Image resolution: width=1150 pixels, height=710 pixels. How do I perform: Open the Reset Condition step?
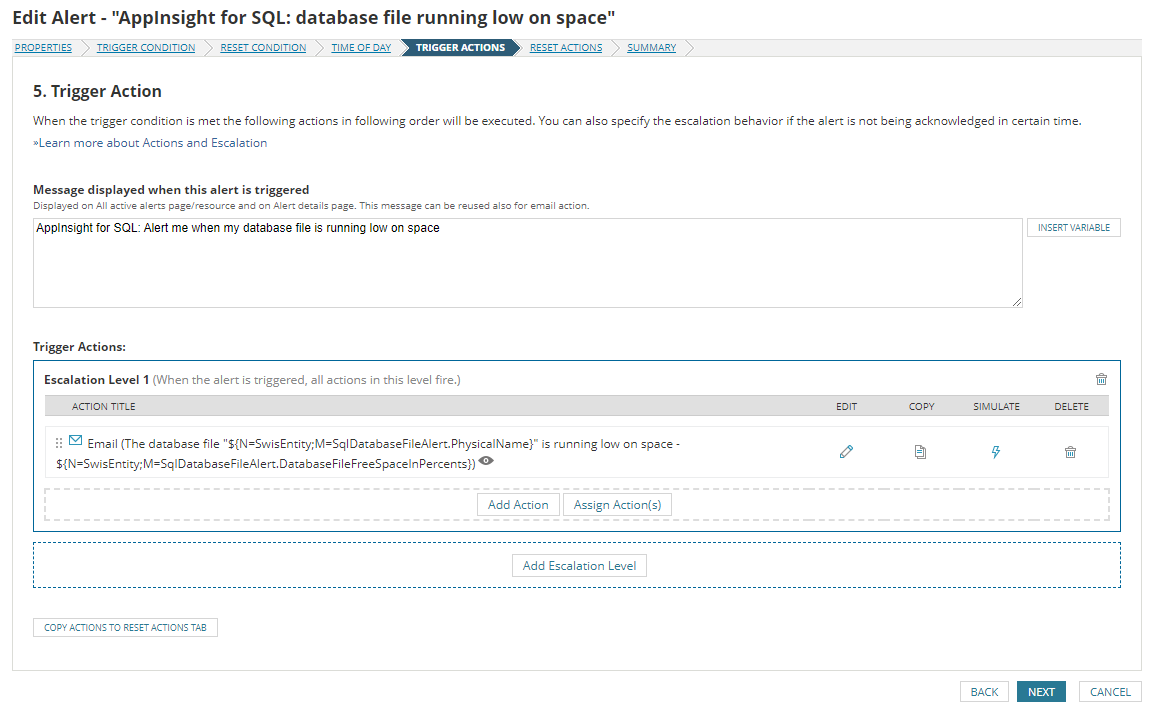click(263, 48)
